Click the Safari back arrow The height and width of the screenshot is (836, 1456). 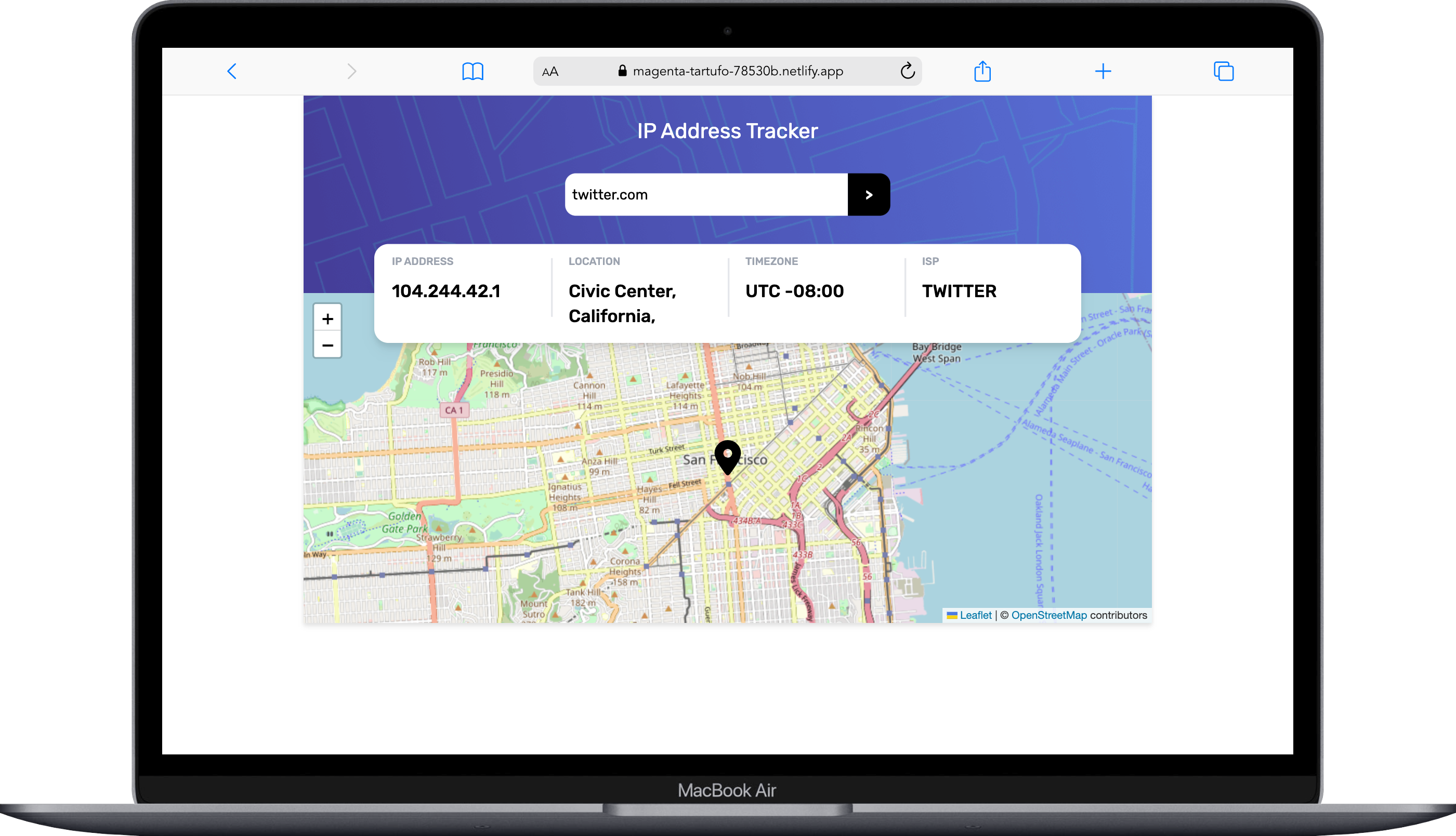coord(232,71)
